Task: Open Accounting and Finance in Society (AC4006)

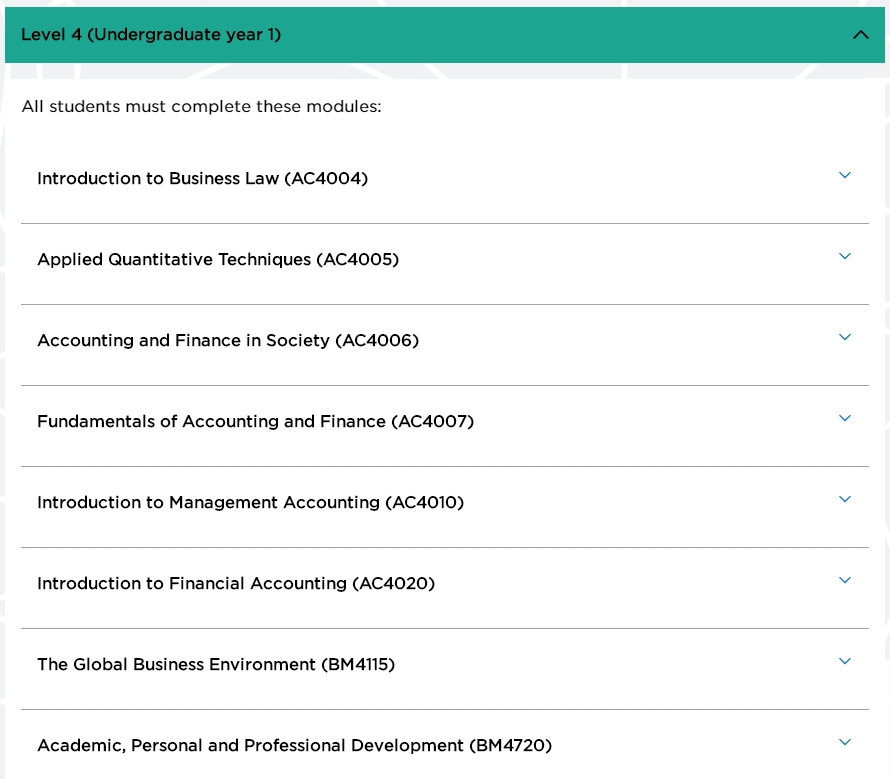Action: 228,341
